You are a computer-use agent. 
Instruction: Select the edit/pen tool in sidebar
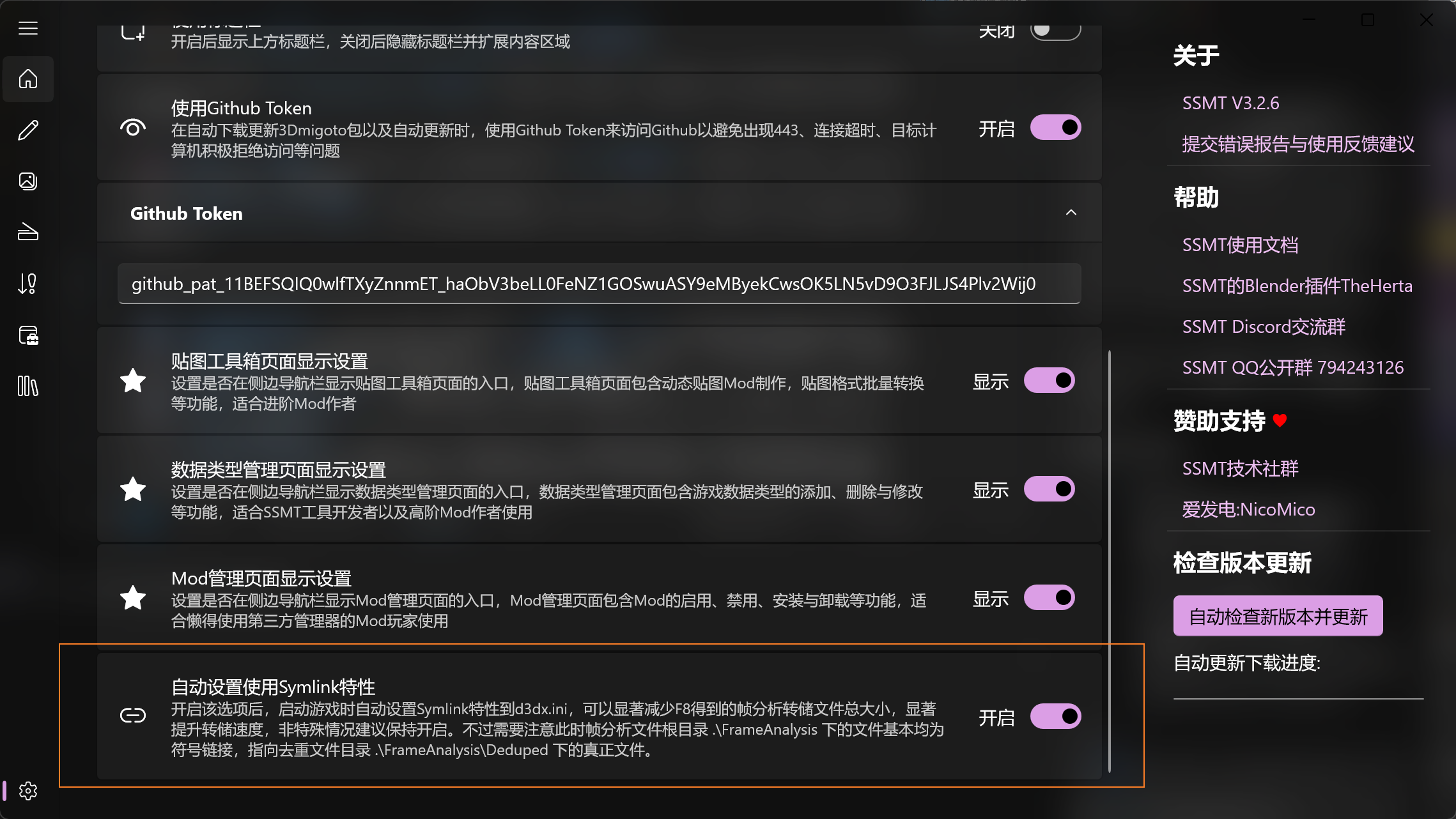(x=28, y=130)
